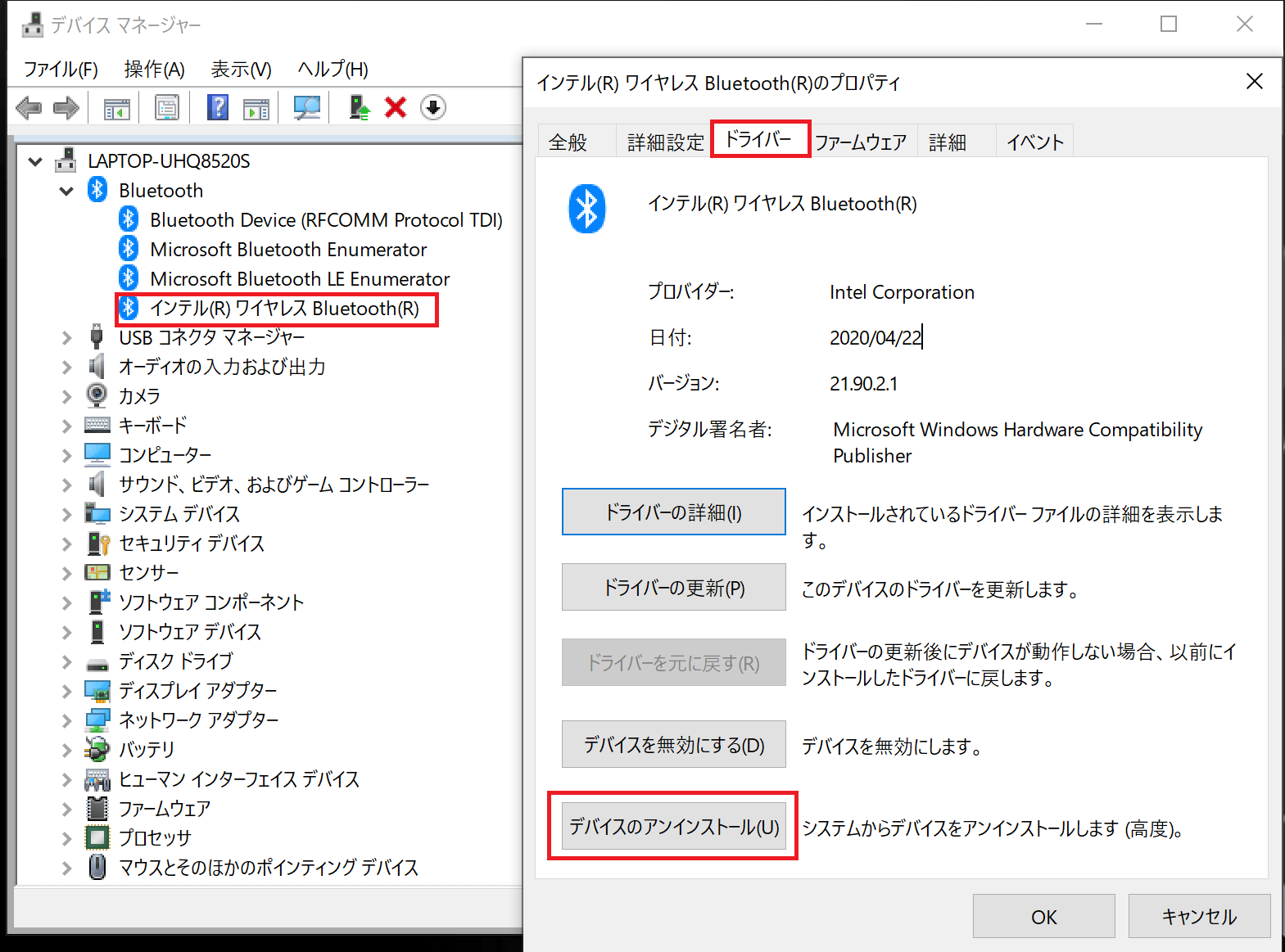
Task: Click the ドライバーの詳細(I) button
Action: (x=673, y=512)
